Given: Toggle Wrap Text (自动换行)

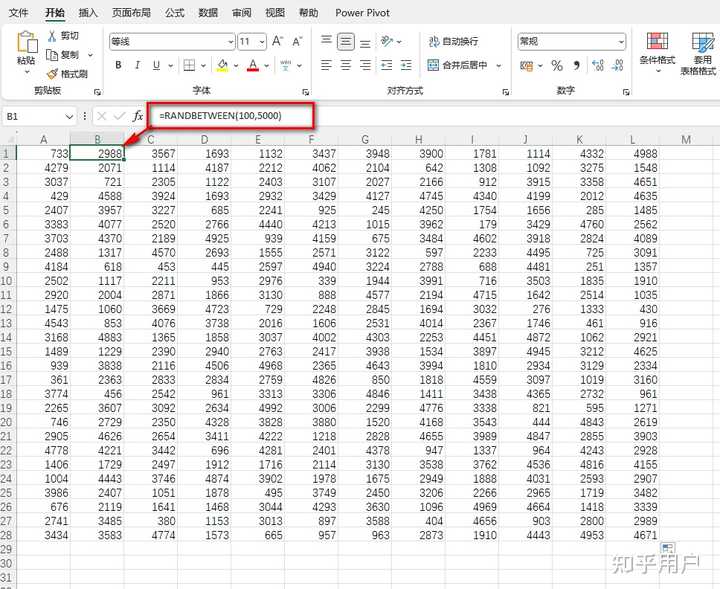Looking at the screenshot, I should coord(453,41).
